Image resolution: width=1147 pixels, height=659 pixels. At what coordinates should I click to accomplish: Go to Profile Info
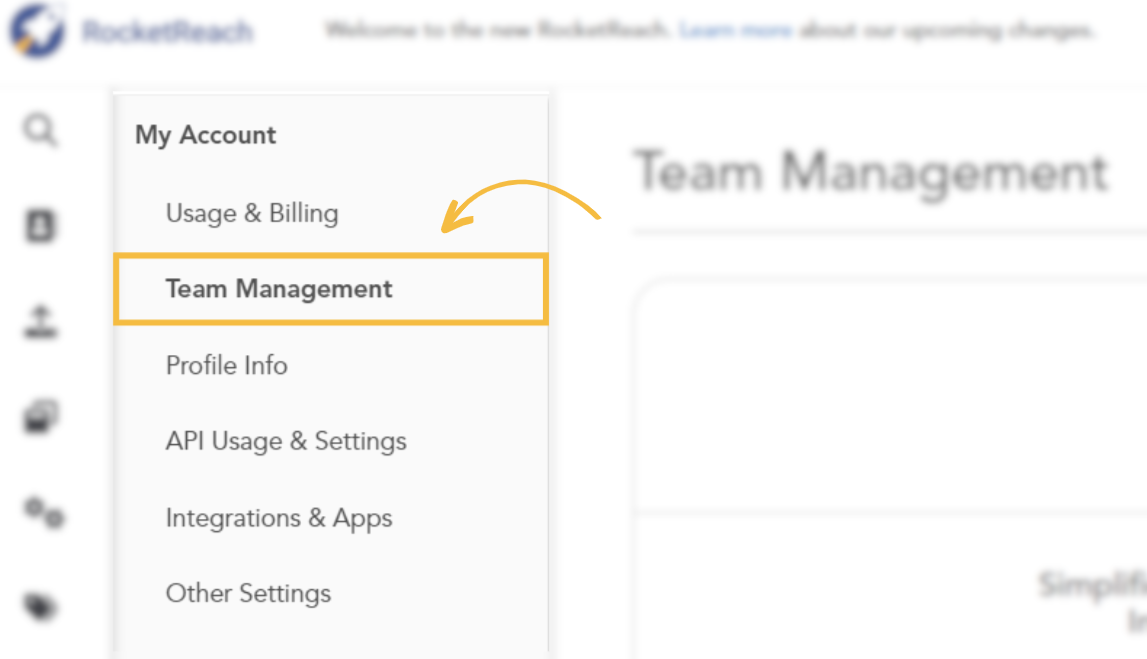[x=227, y=365]
